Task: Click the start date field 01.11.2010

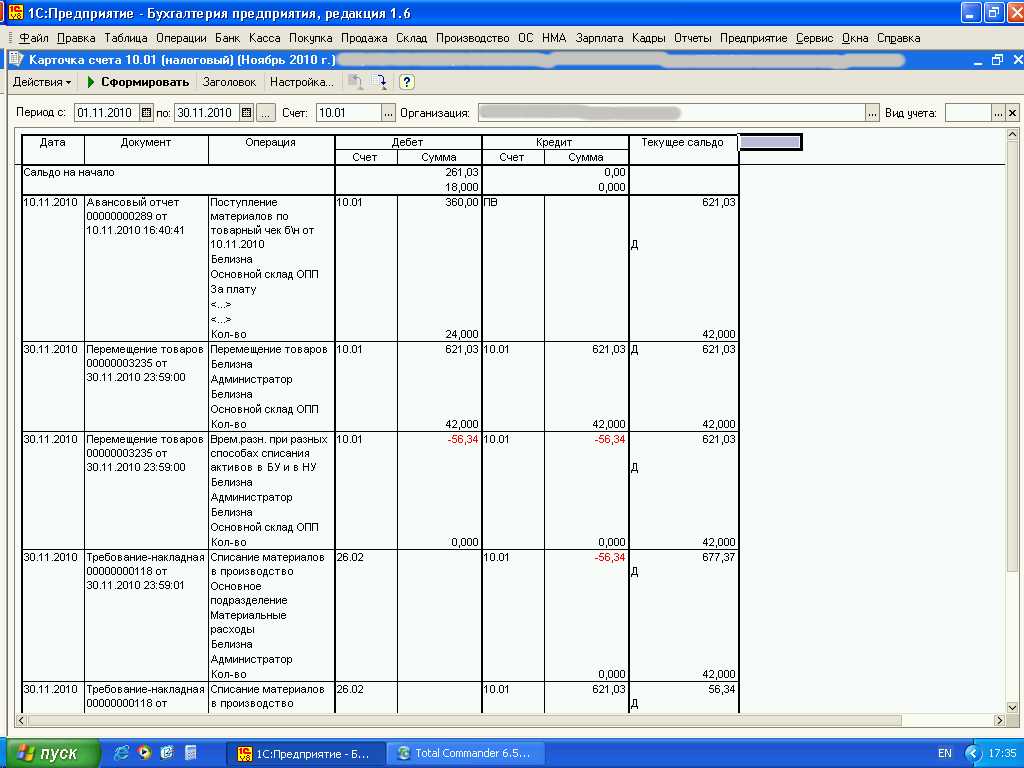Action: pos(106,113)
